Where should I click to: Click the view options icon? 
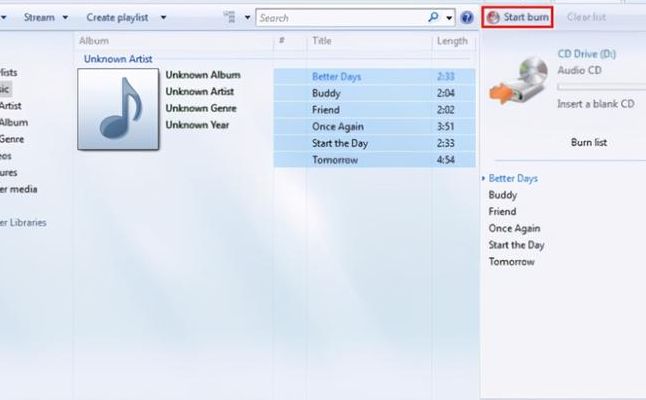click(x=229, y=17)
